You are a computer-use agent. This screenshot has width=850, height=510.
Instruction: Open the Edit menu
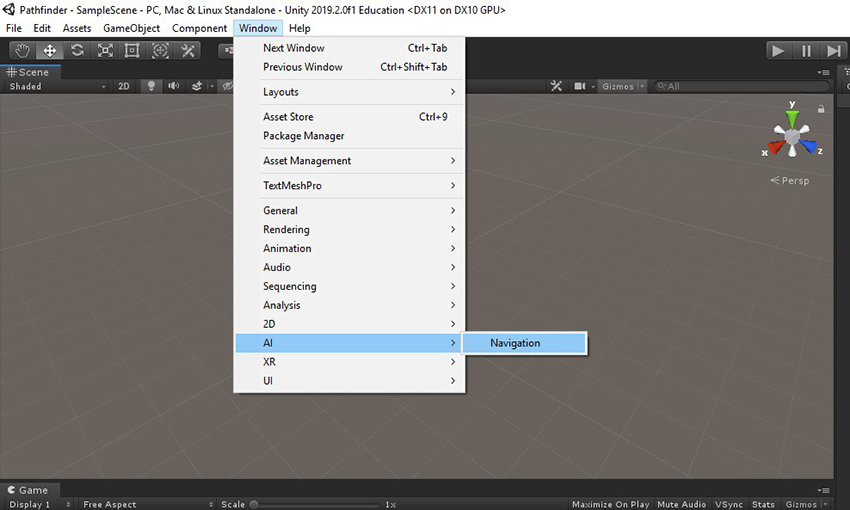coord(42,28)
